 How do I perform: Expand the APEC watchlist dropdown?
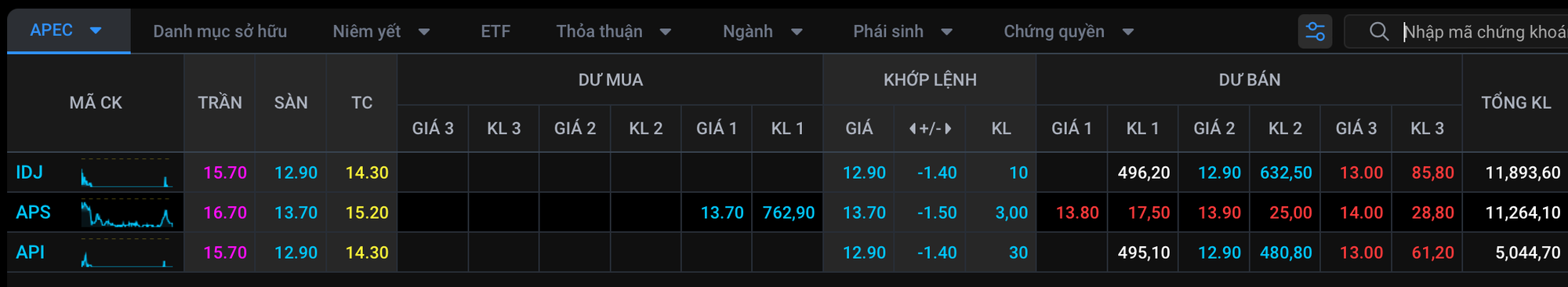96,31
